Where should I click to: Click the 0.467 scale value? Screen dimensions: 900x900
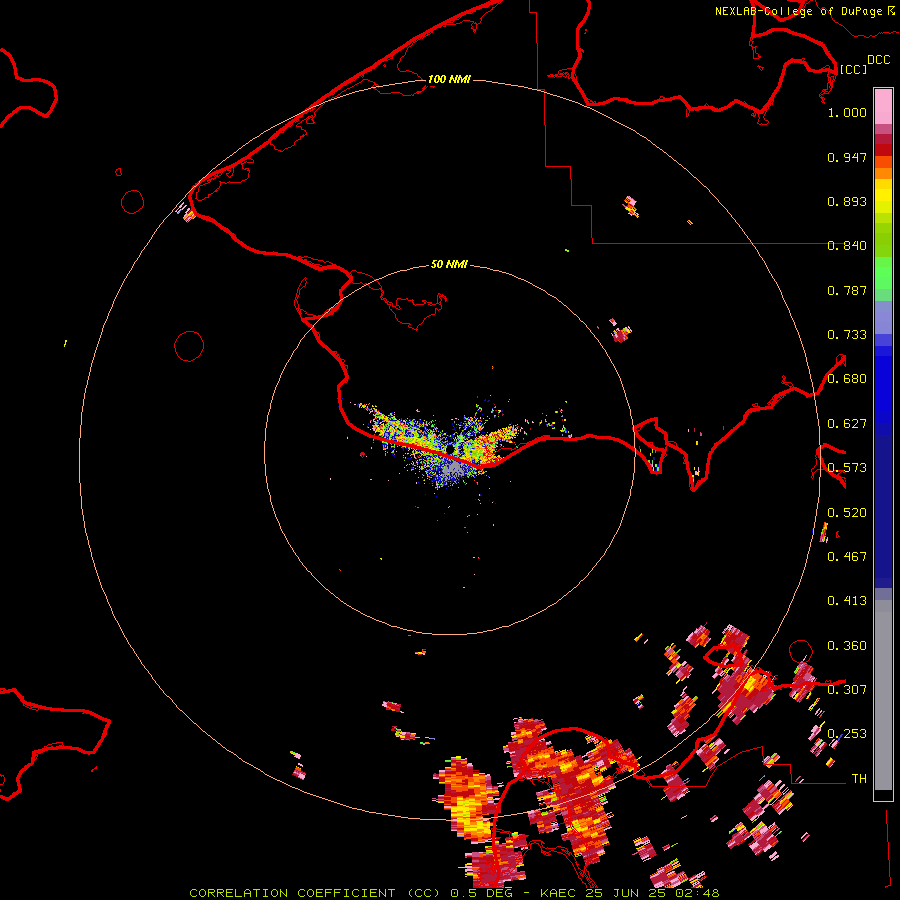847,557
